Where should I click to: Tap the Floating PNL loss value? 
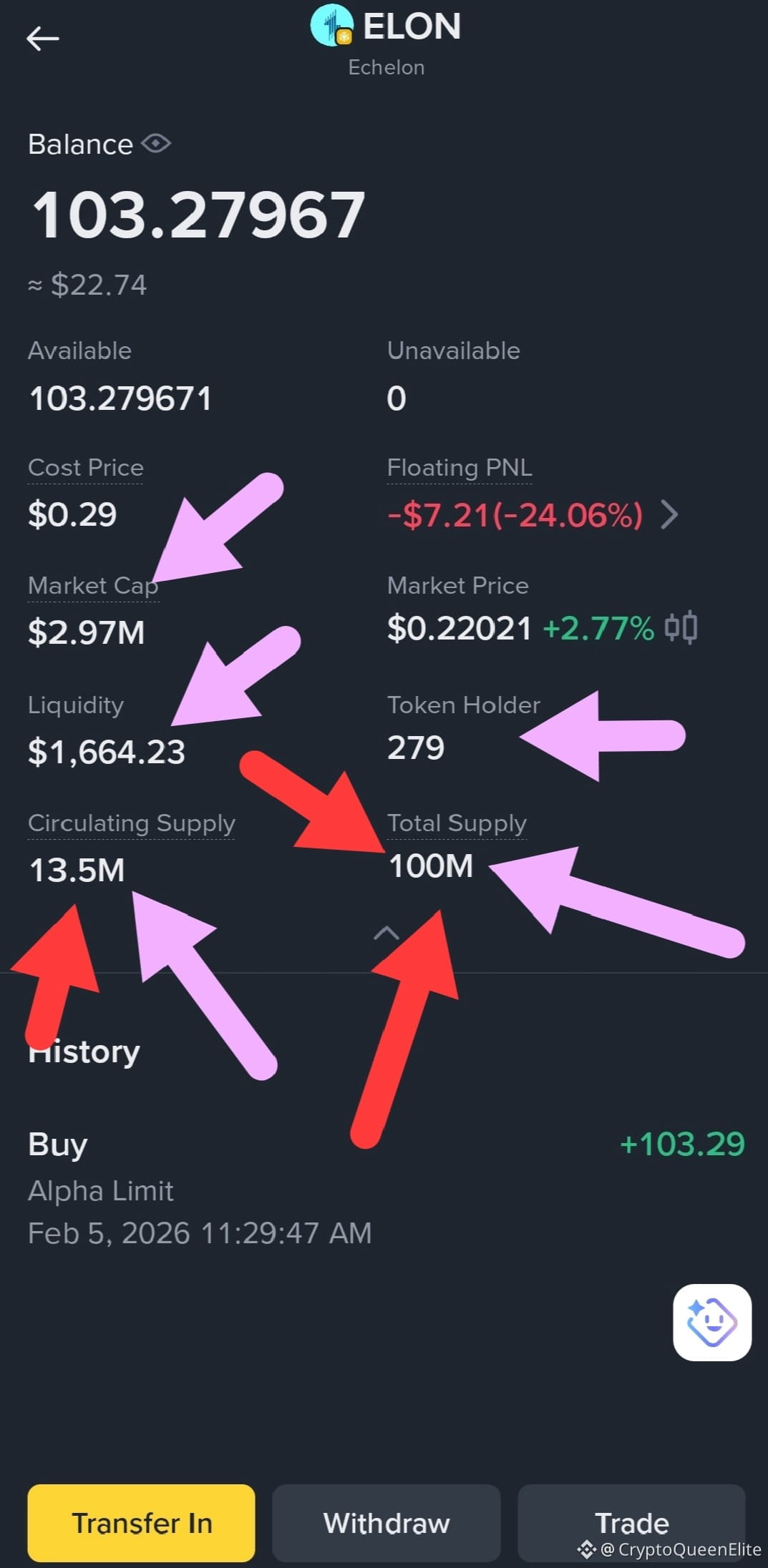point(515,515)
